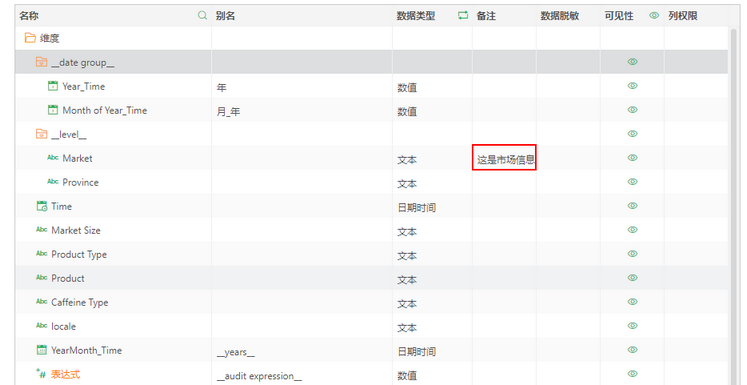
Task: Toggle visibility of the Market field
Action: 632,158
